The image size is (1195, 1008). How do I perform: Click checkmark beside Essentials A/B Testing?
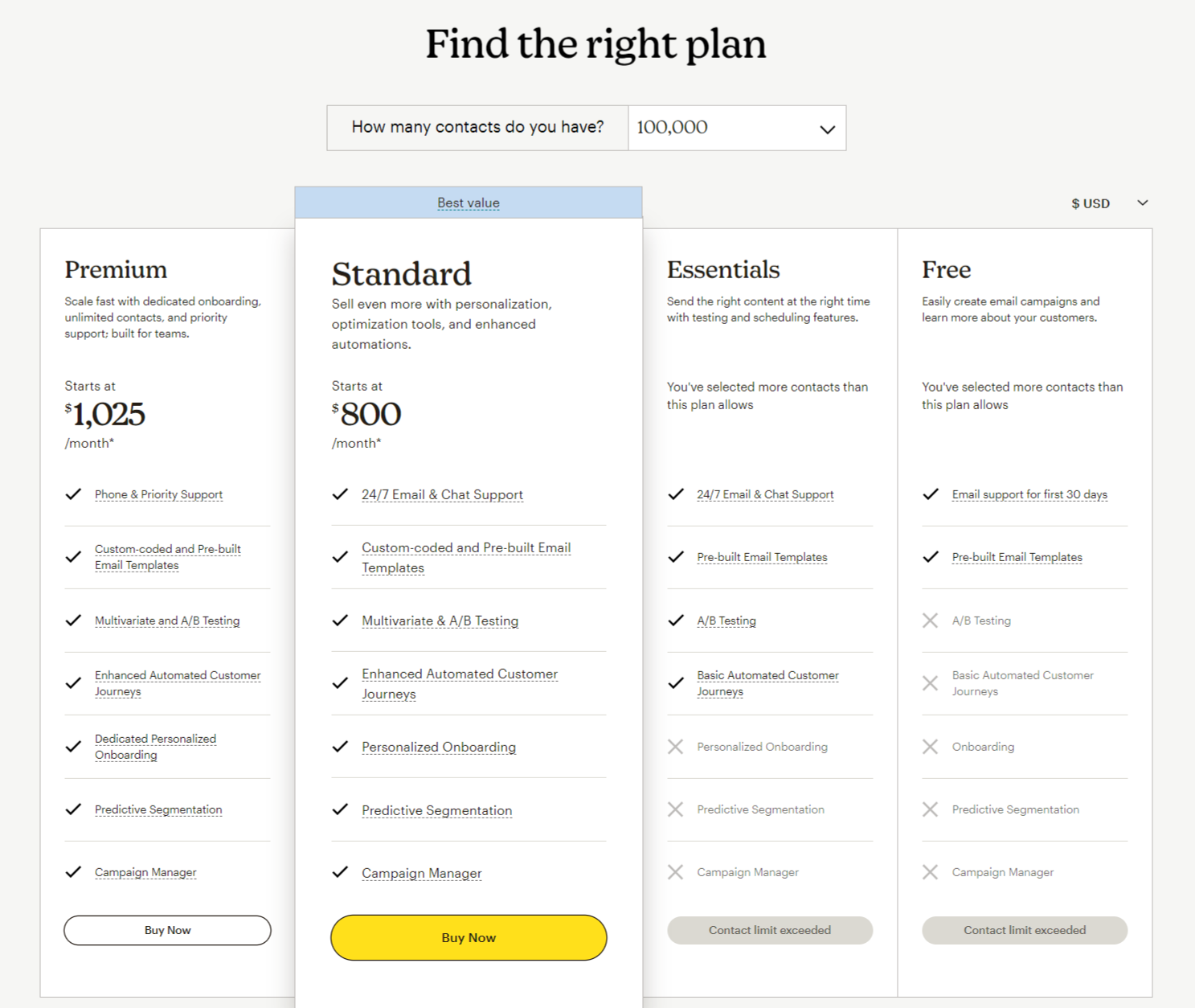(676, 621)
